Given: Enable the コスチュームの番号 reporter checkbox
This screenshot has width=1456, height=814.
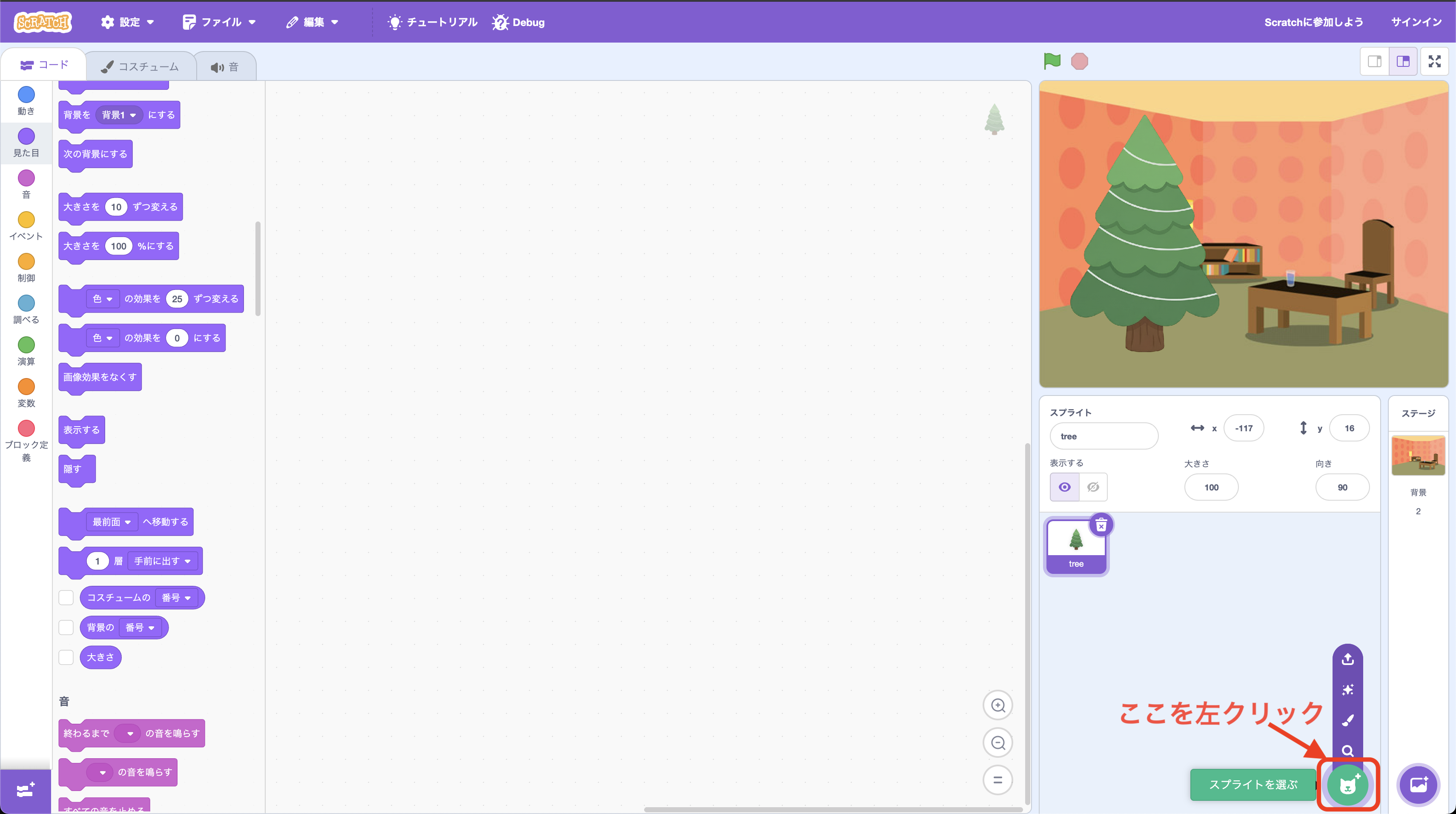Looking at the screenshot, I should (66, 597).
